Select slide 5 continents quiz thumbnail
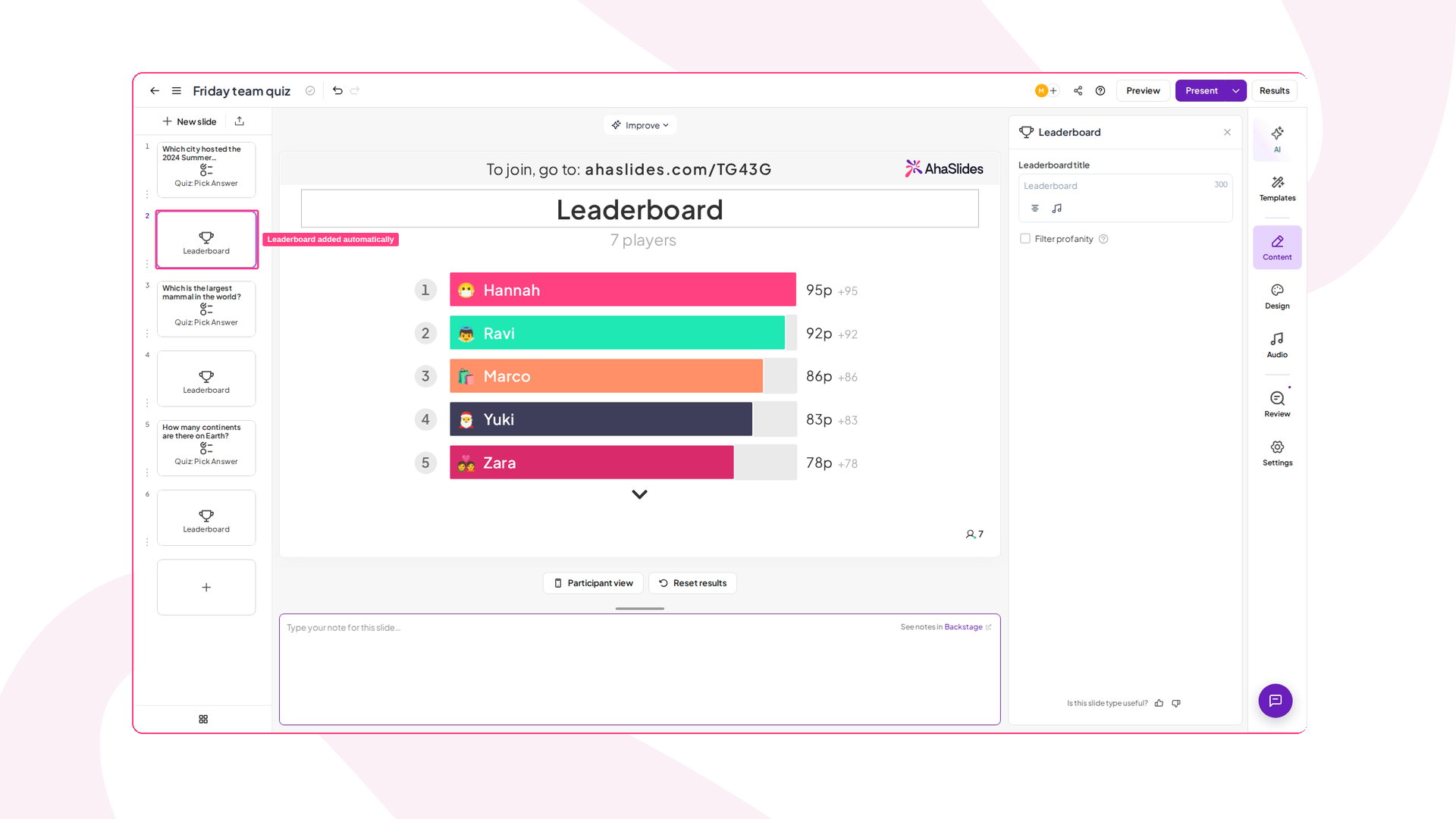 [206, 448]
